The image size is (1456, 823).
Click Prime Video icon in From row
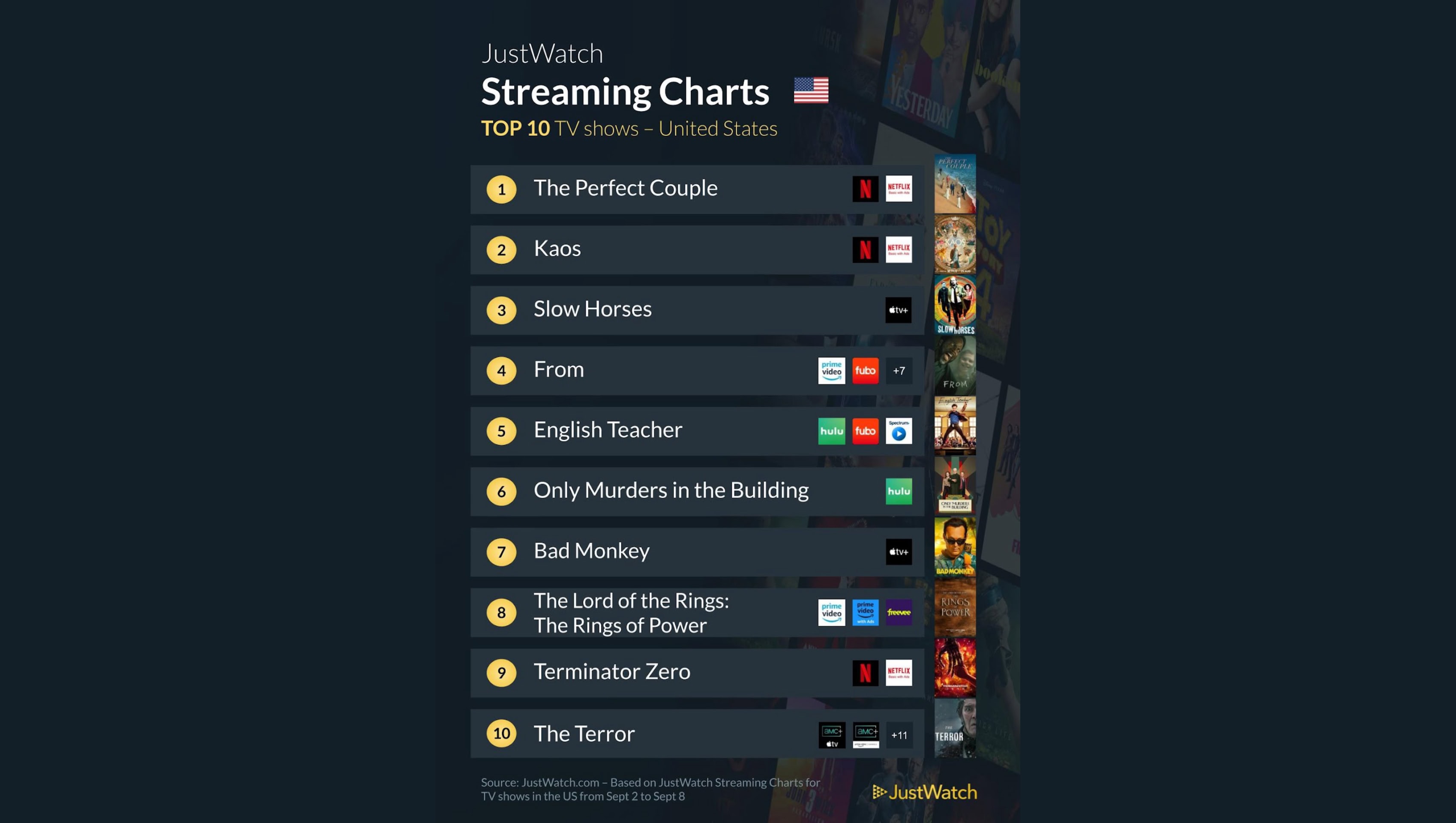click(x=831, y=370)
